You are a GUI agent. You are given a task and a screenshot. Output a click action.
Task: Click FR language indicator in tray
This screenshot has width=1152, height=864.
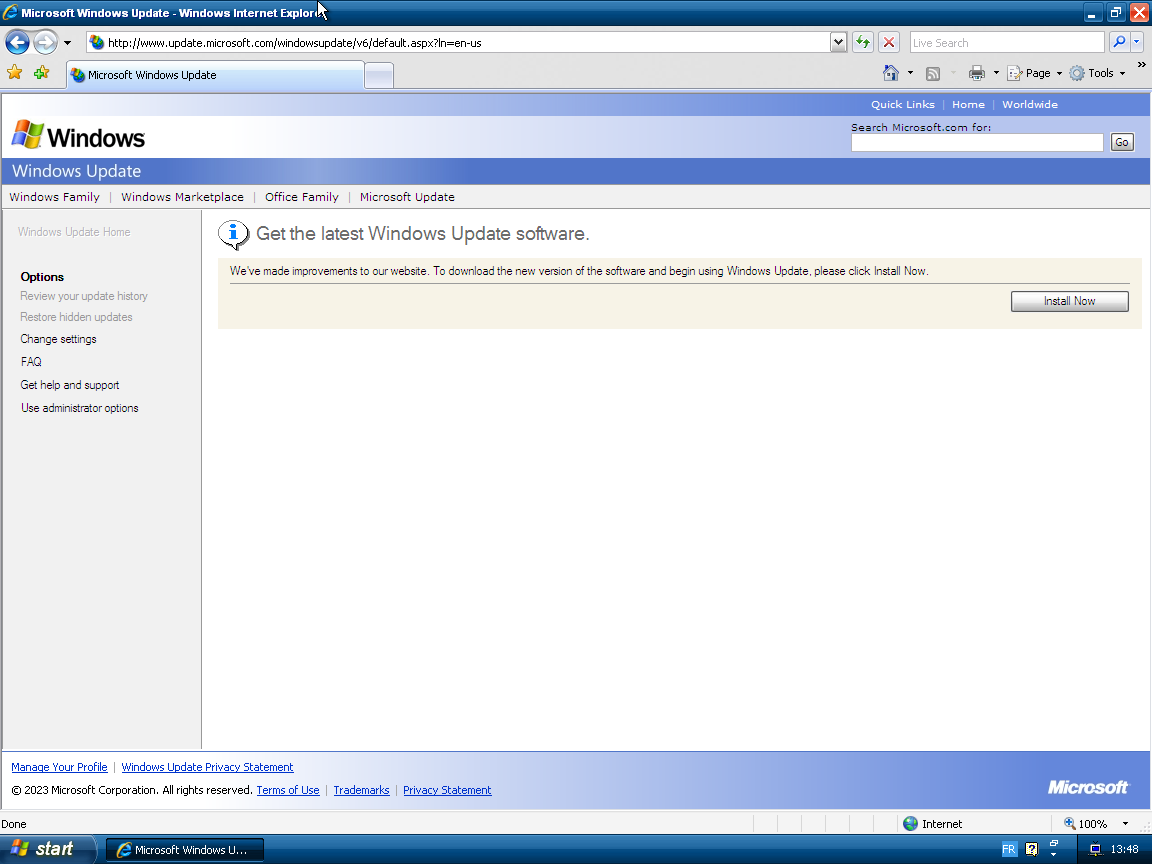point(1009,849)
